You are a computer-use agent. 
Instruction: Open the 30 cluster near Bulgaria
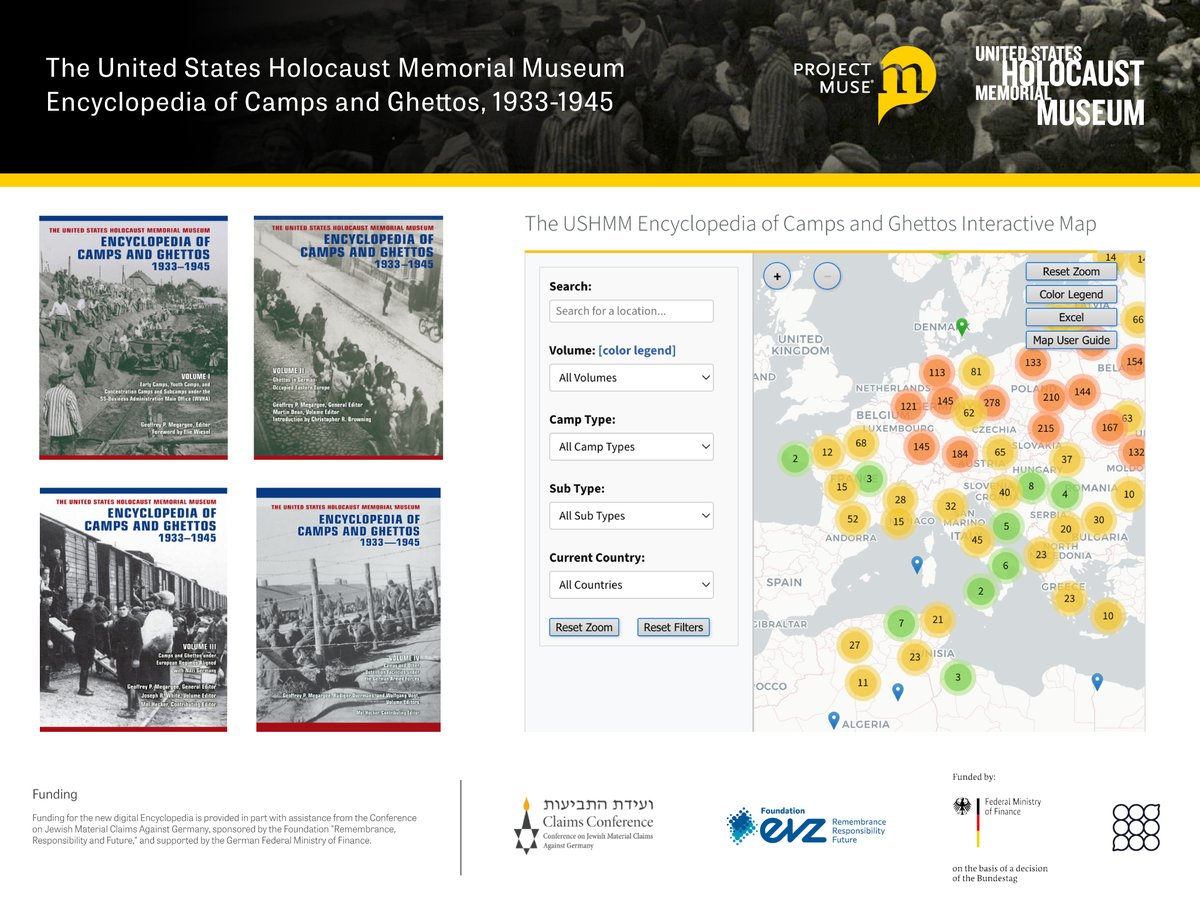1098,520
